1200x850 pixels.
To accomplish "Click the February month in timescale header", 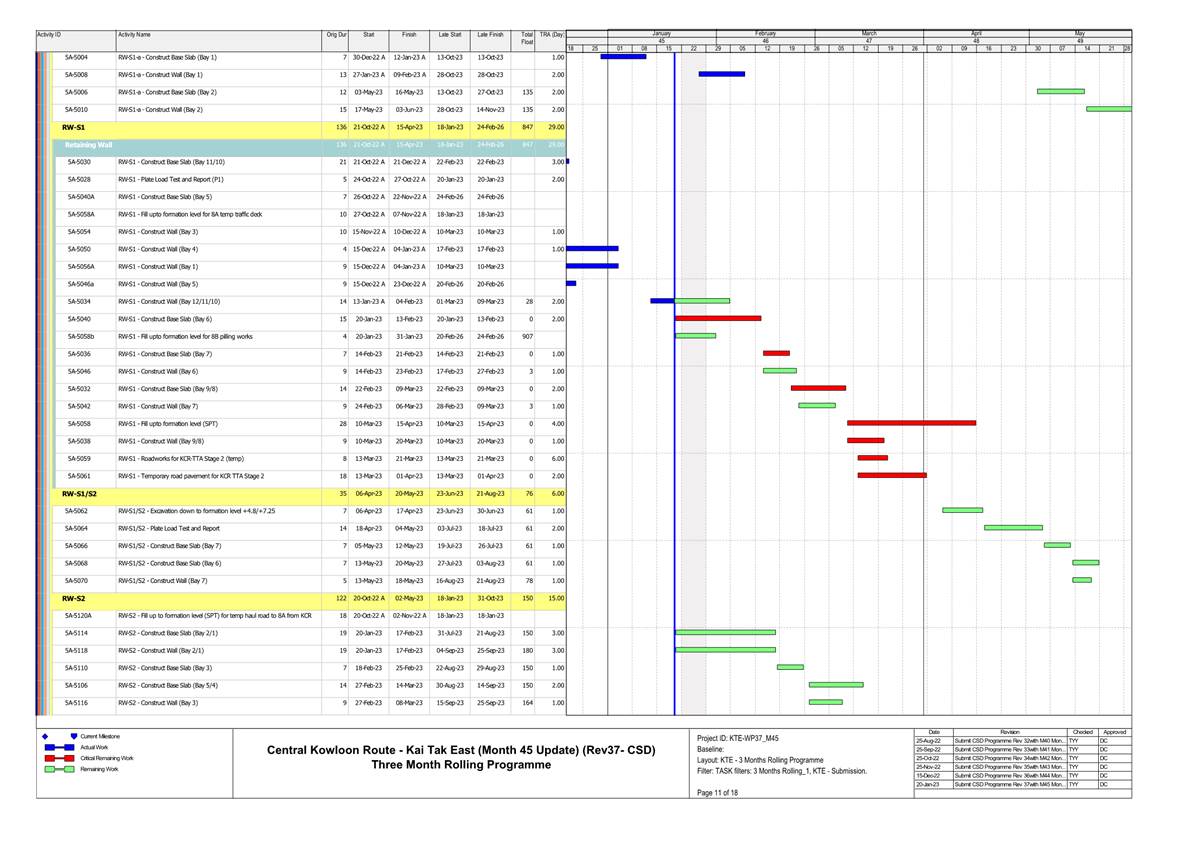I will click(x=765, y=33).
